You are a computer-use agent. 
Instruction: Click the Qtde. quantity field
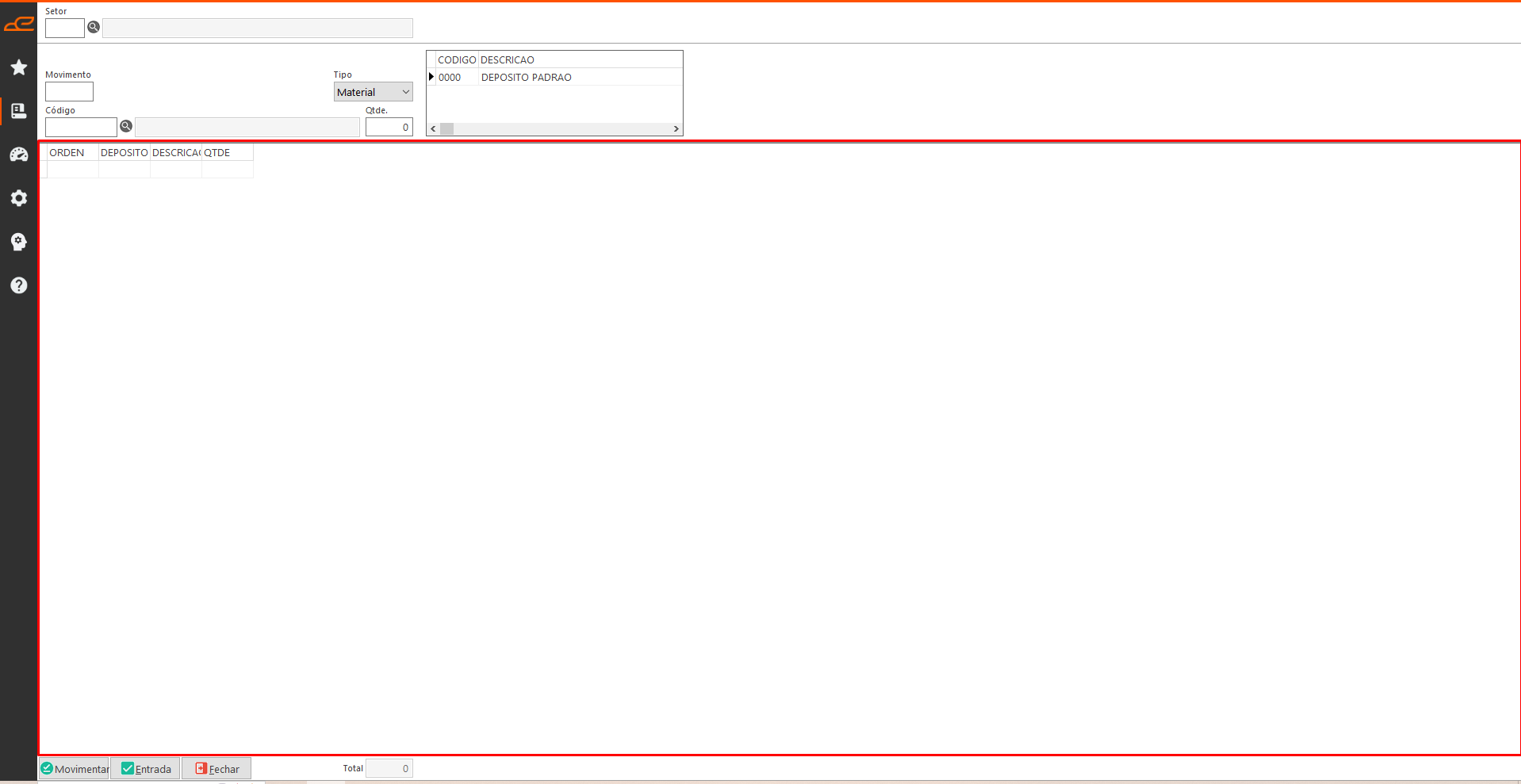click(x=389, y=127)
